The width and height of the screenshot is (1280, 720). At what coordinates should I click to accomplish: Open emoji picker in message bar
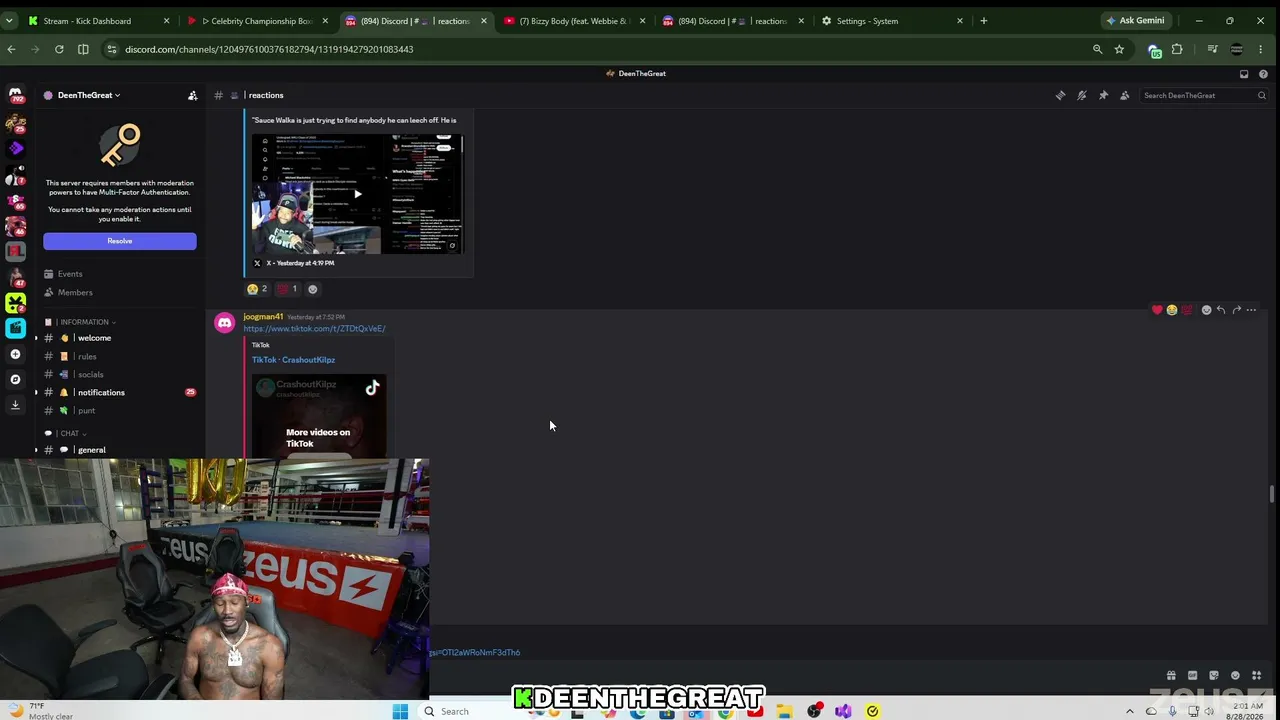(x=1235, y=676)
